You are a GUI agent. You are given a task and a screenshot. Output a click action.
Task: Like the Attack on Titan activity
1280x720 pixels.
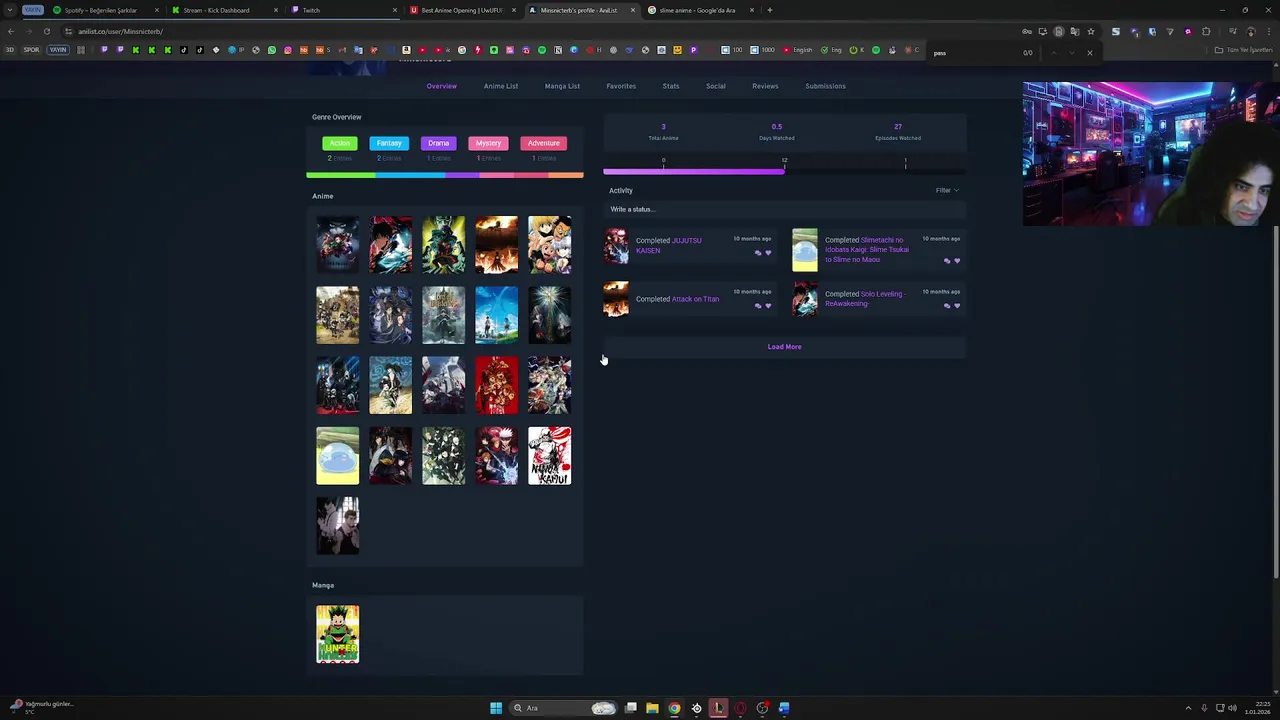[768, 306]
